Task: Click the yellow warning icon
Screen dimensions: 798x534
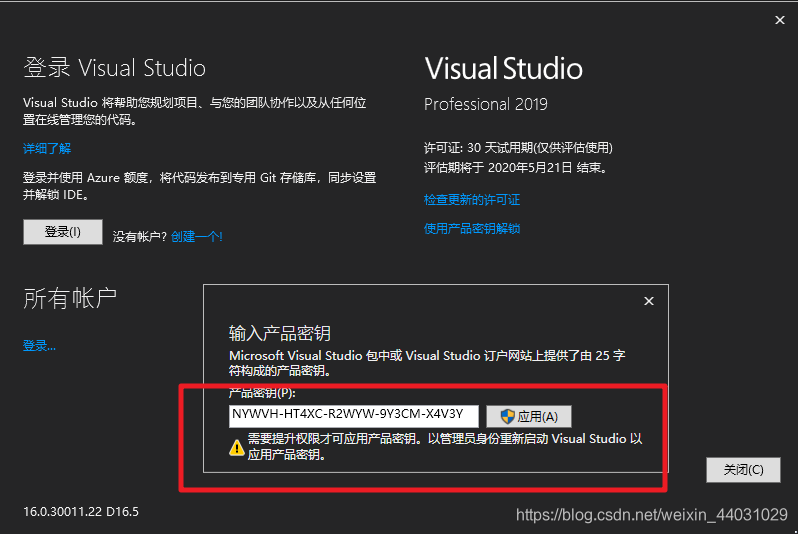Action: (237, 447)
